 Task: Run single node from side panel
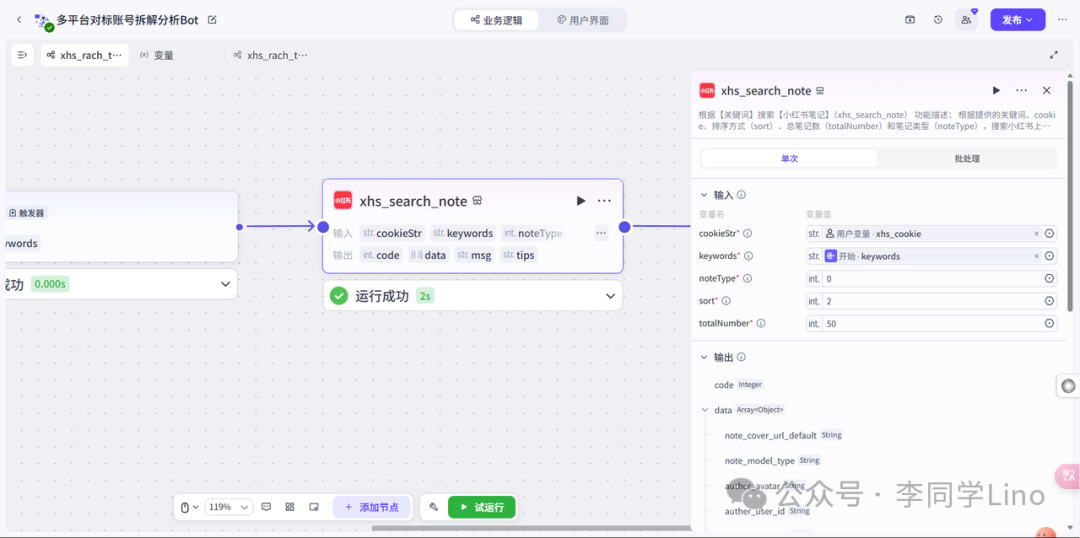point(996,90)
